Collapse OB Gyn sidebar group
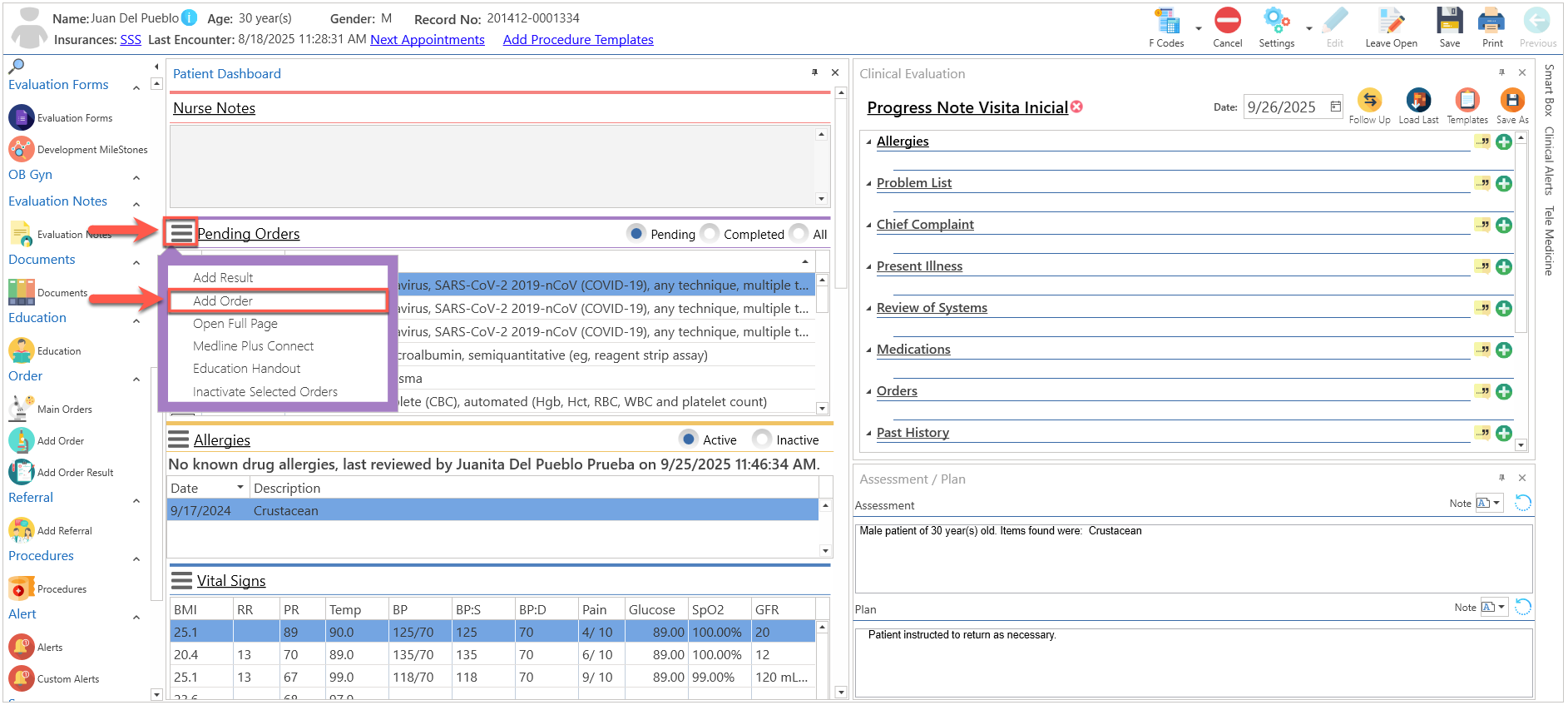The image size is (1568, 705). point(136,177)
